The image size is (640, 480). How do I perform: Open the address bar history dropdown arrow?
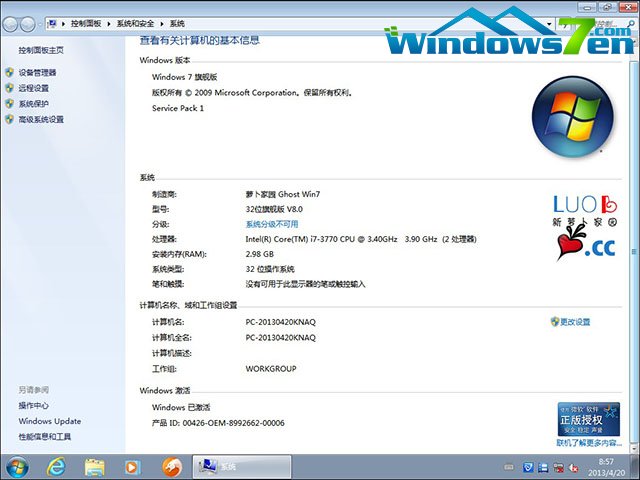(549, 24)
